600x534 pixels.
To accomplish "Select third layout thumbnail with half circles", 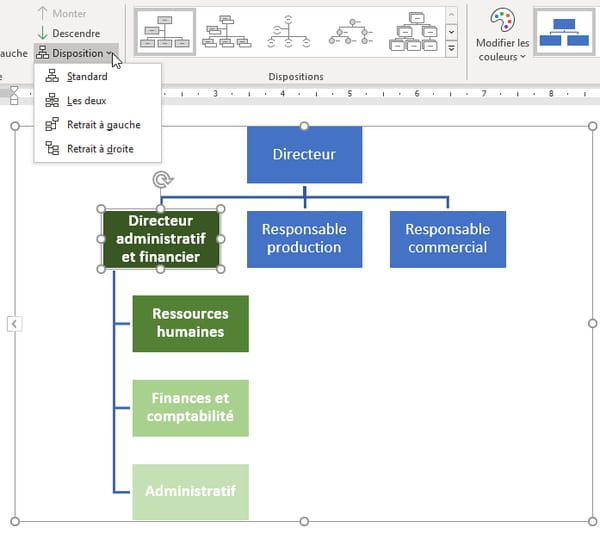I will point(289,32).
